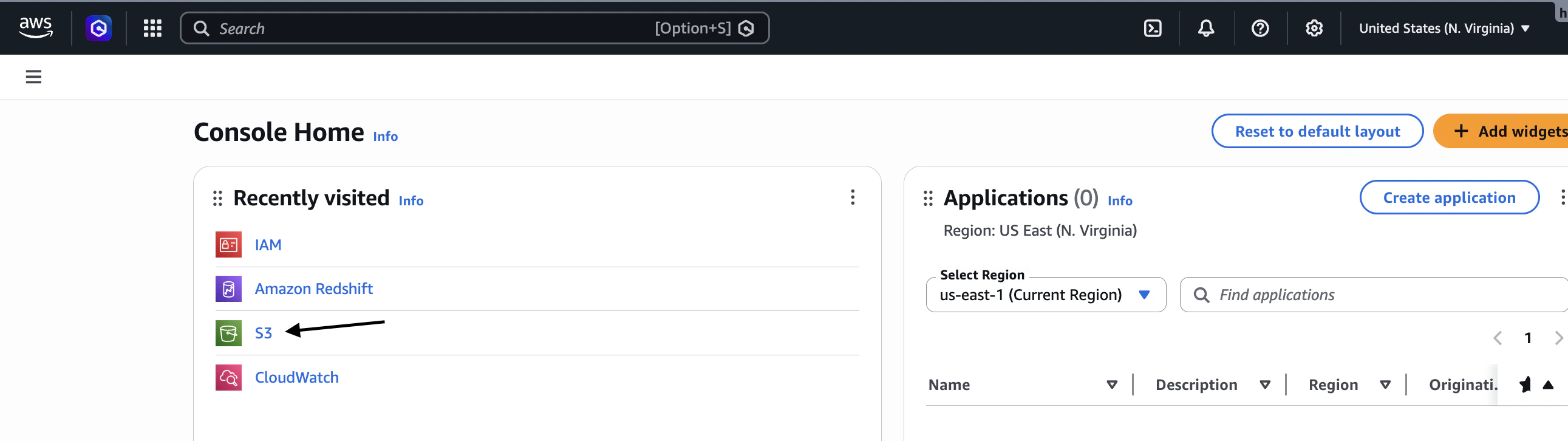1568x441 pixels.
Task: Open the Services grid menu
Action: (x=152, y=28)
